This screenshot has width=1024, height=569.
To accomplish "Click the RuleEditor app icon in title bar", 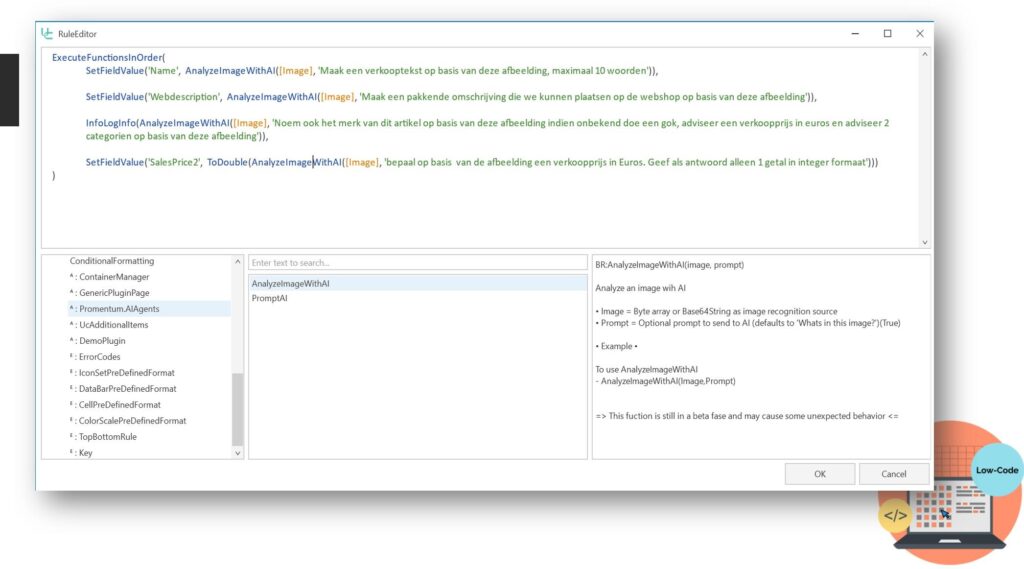I will tap(47, 33).
